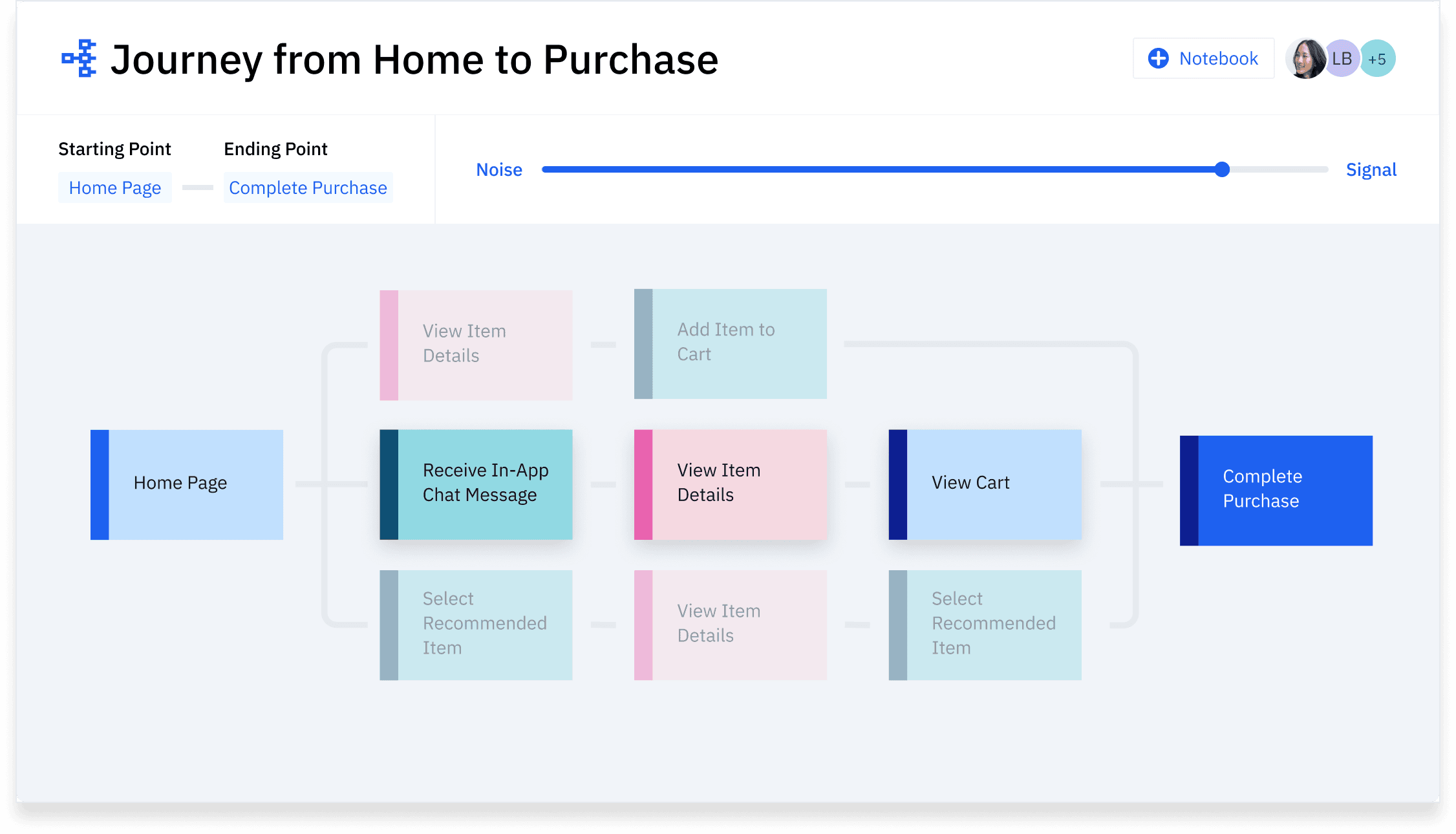The height and width of the screenshot is (834, 1456).
Task: Expand the Select Recommended Item bottom-left node
Action: click(x=476, y=624)
